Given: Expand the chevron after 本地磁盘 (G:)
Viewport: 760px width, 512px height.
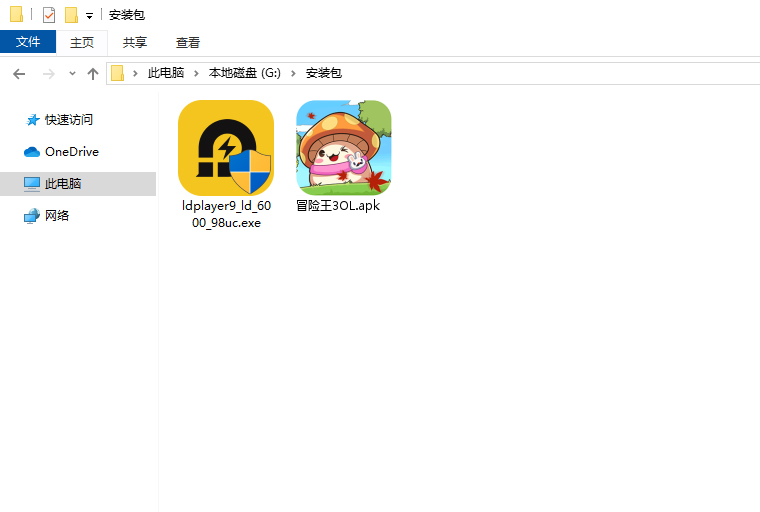Looking at the screenshot, I should [x=293, y=73].
